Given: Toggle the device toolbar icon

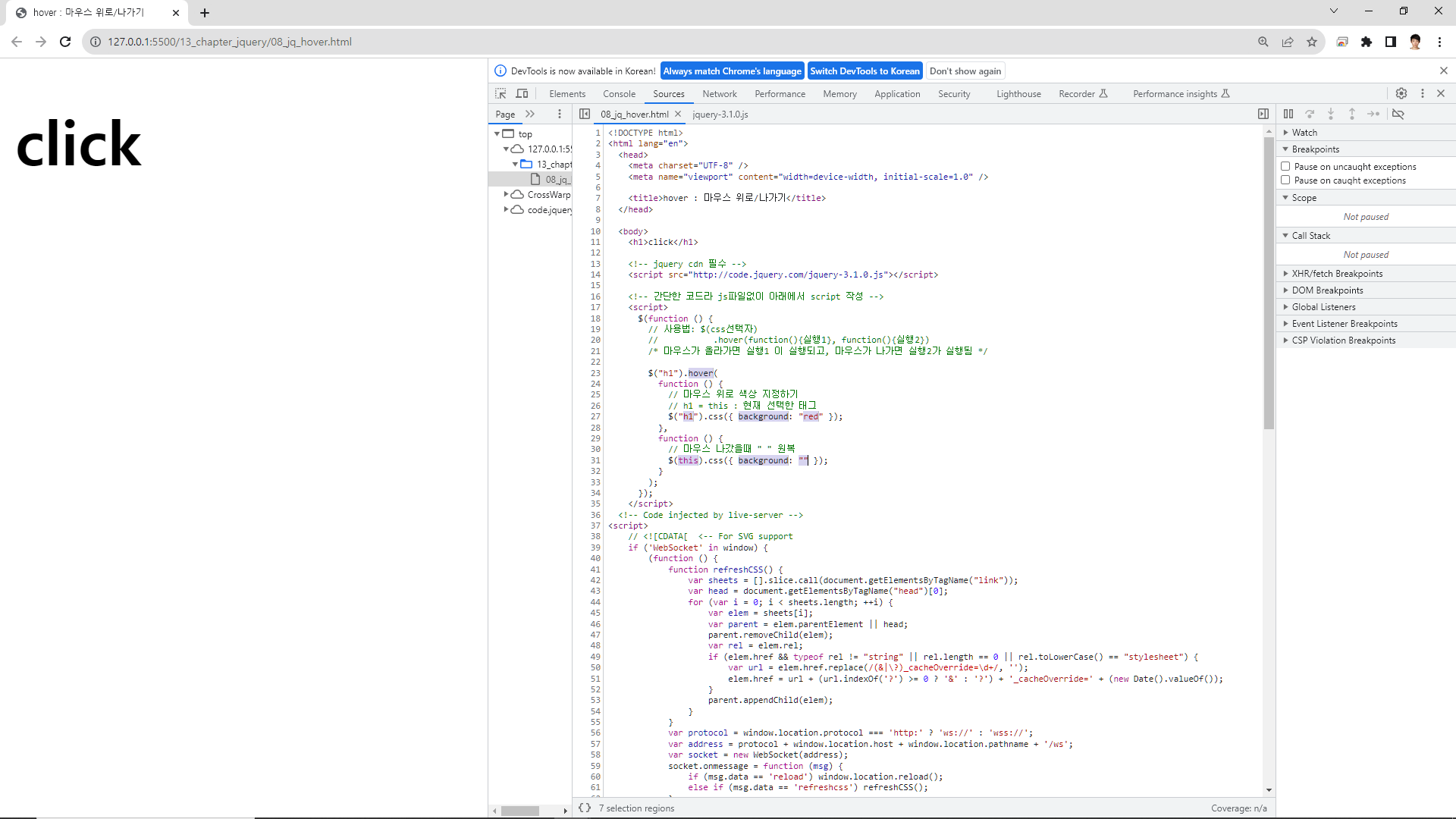Looking at the screenshot, I should coord(522,93).
